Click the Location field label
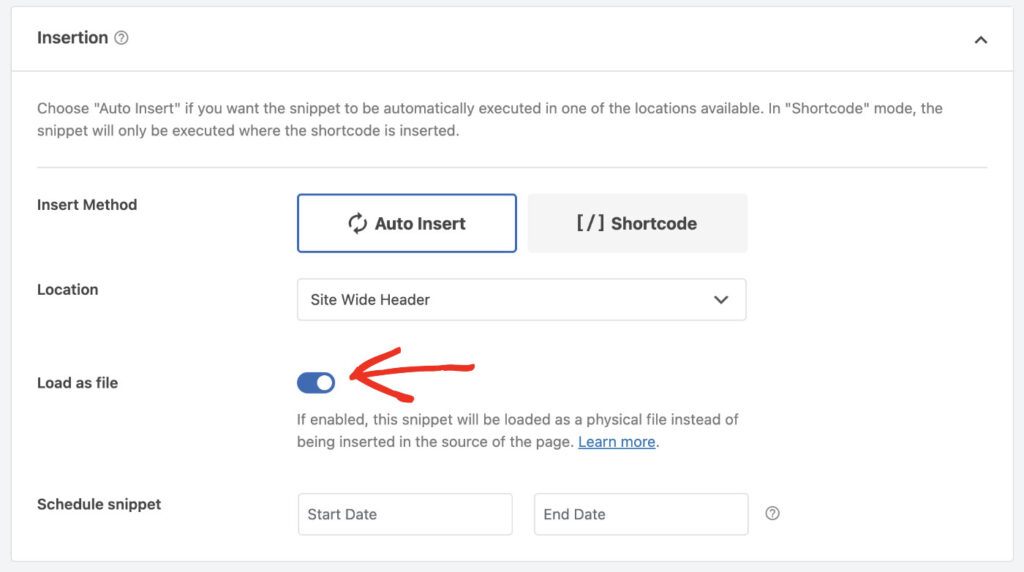Viewport: 1024px width, 572px height. [x=68, y=289]
